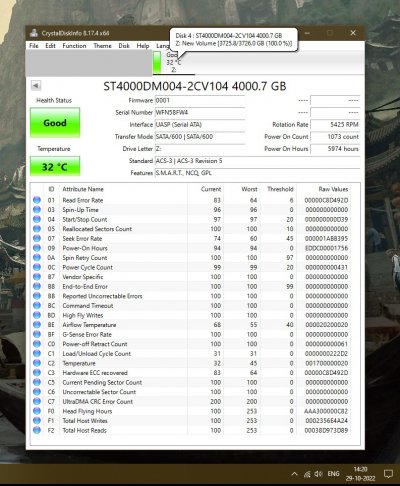This screenshot has height=486, width=400.
Task: Click the Serial Number field
Action: pos(200,112)
